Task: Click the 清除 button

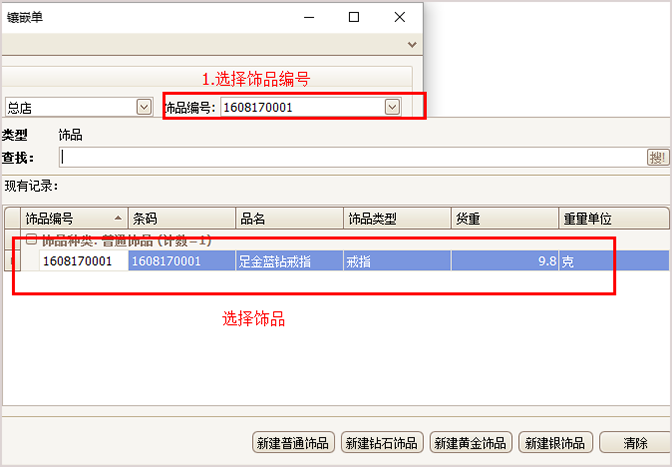Action: pos(635,442)
